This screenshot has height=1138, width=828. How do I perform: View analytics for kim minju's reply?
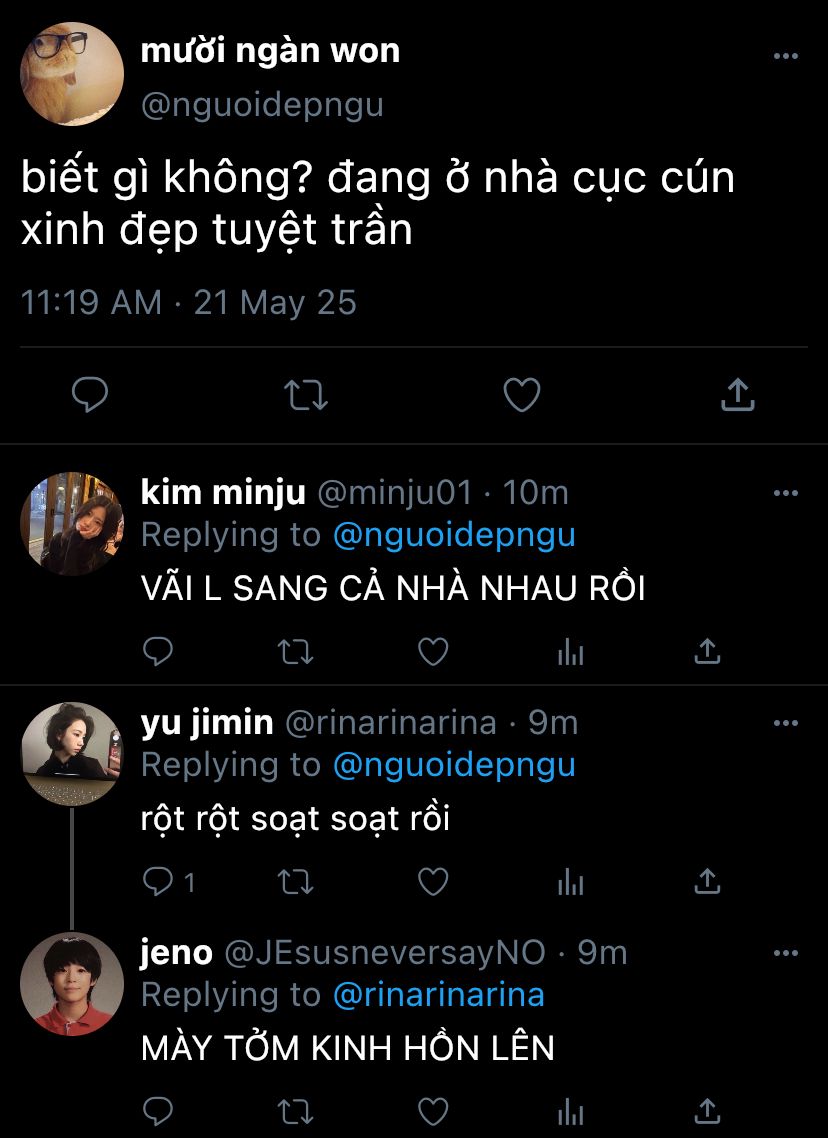pos(570,653)
